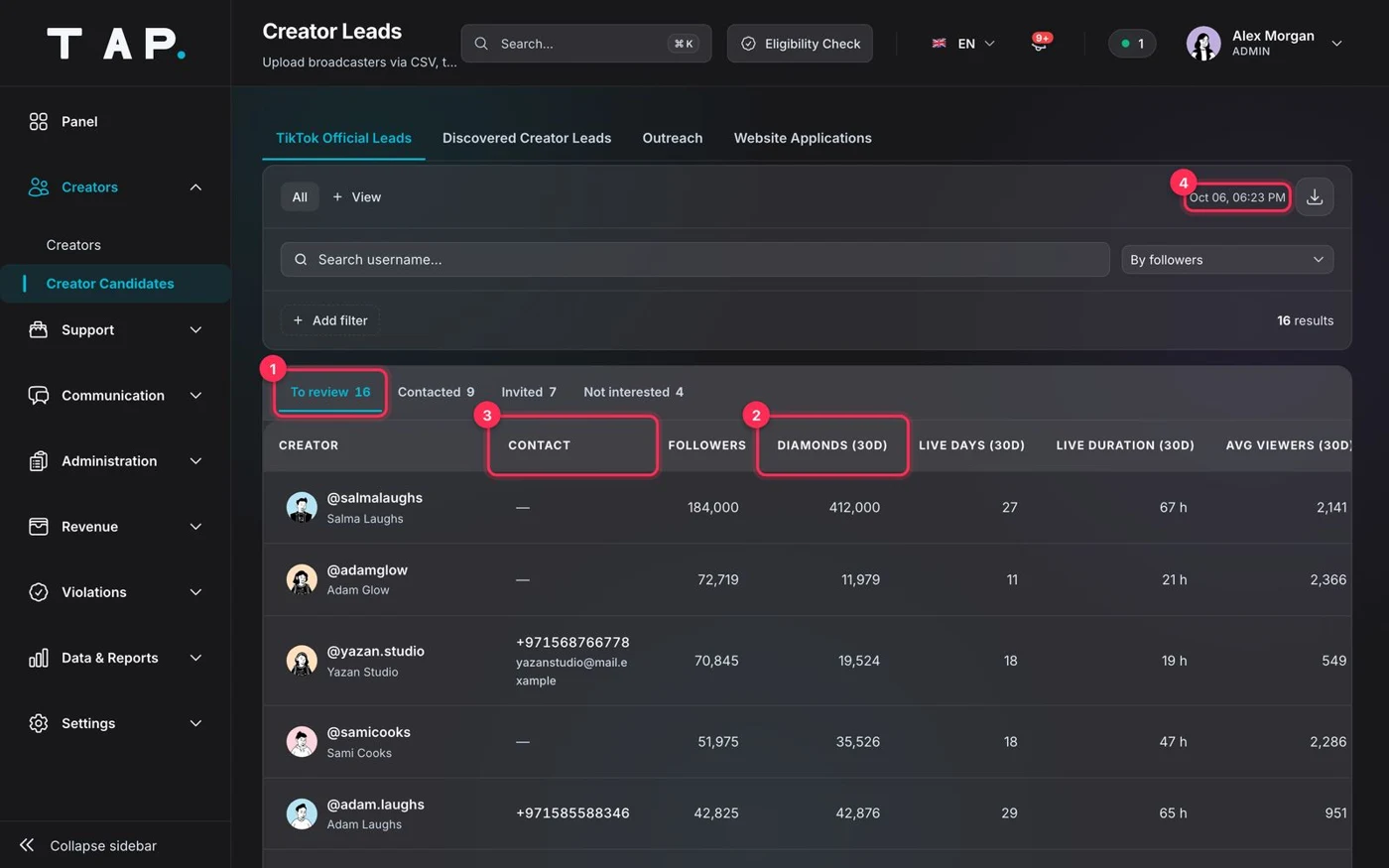Expand the Support section chevron
The width and height of the screenshot is (1389, 868).
pyautogui.click(x=195, y=329)
